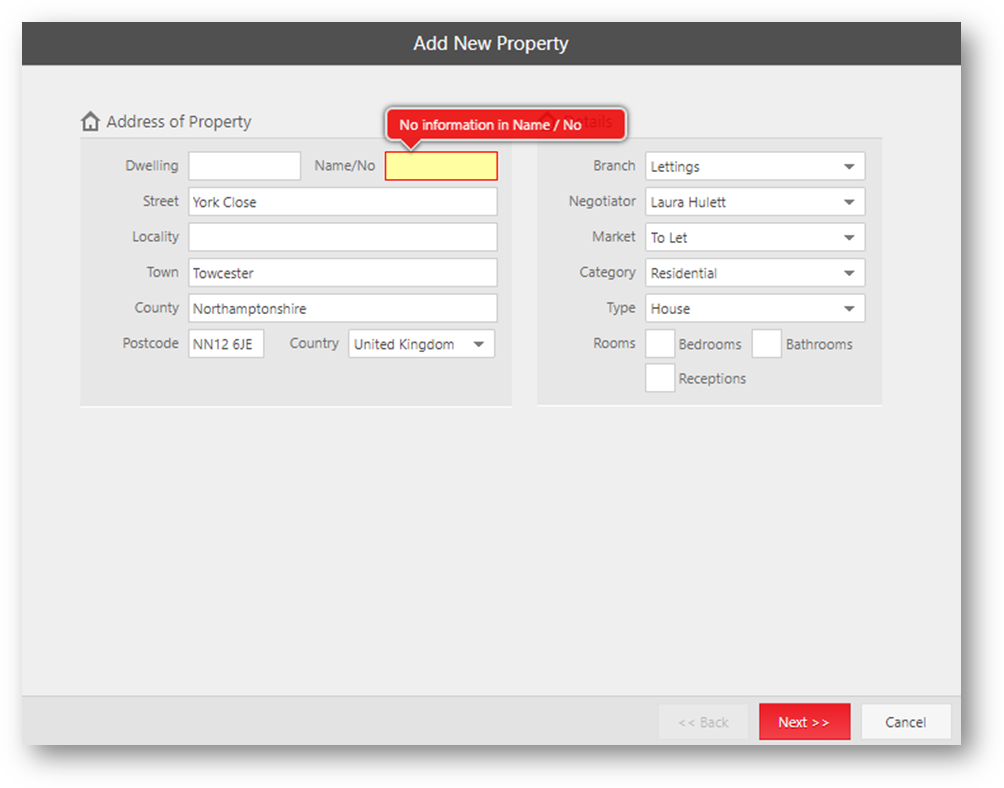This screenshot has height=788, width=1004.
Task: Open the Market dropdown showing To Let
Action: point(755,237)
